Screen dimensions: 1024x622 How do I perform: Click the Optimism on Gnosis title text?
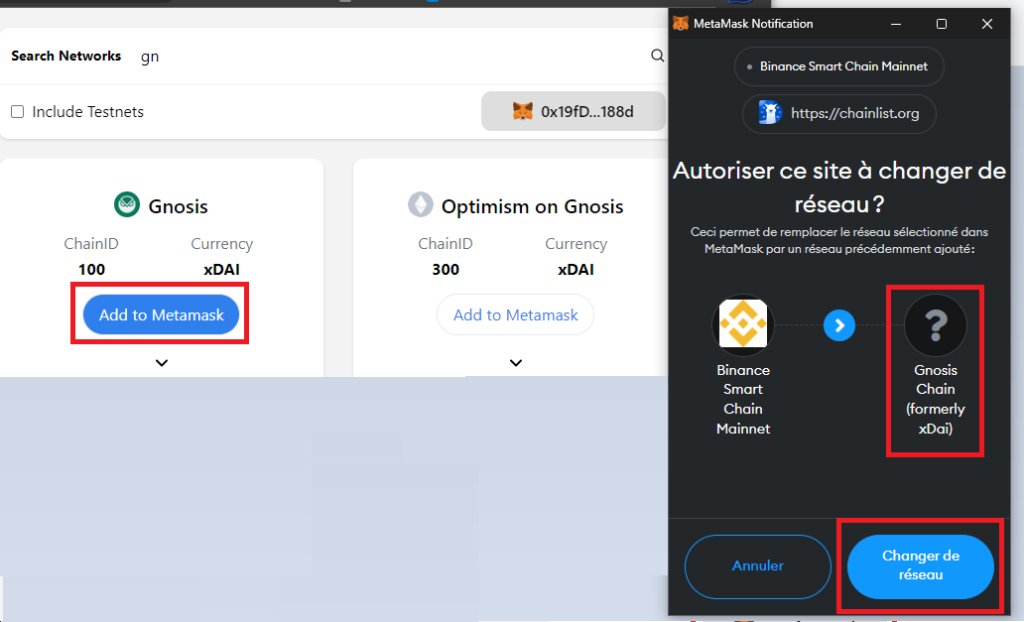(x=532, y=206)
